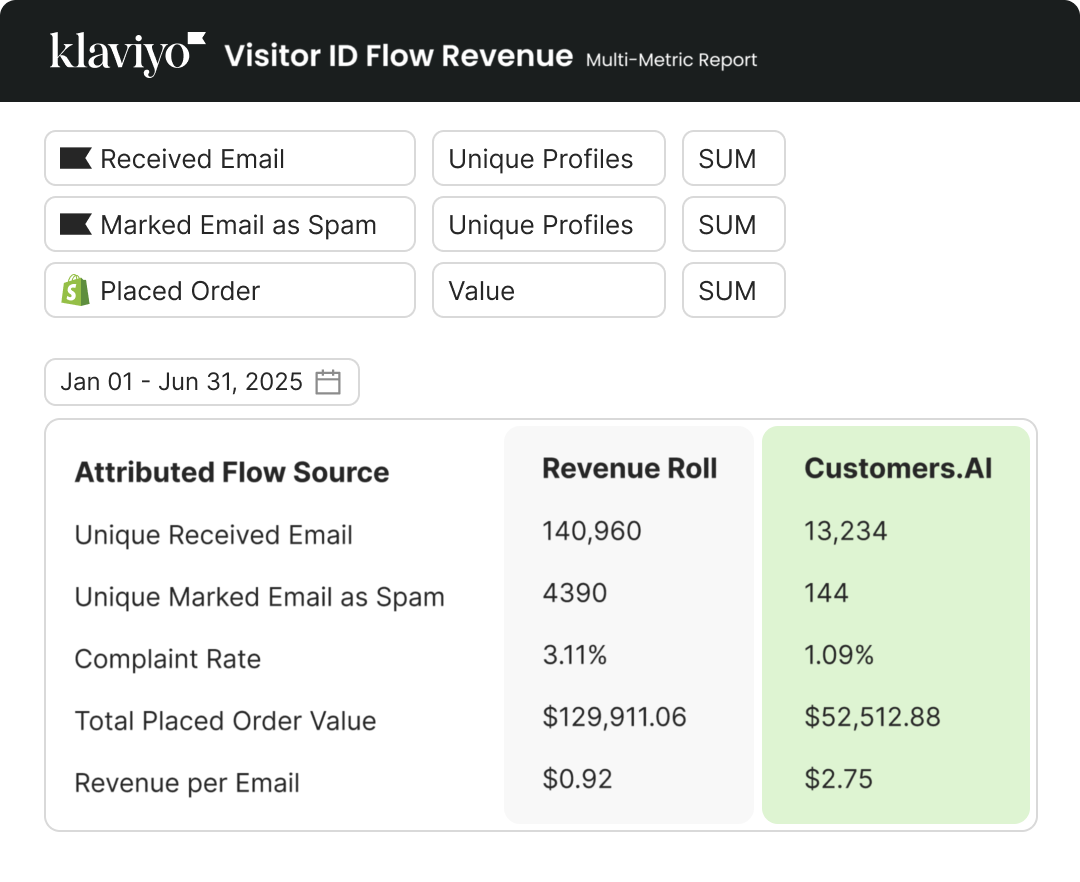This screenshot has height=882, width=1080.
Task: Click the Complaint Rate row label
Action: pos(168,659)
